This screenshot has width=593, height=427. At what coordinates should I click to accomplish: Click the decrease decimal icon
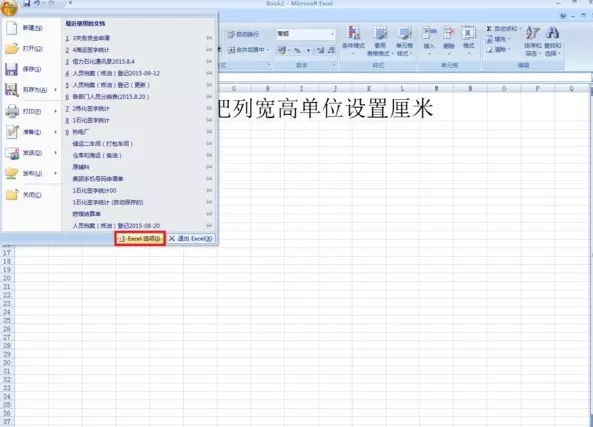pos(331,50)
